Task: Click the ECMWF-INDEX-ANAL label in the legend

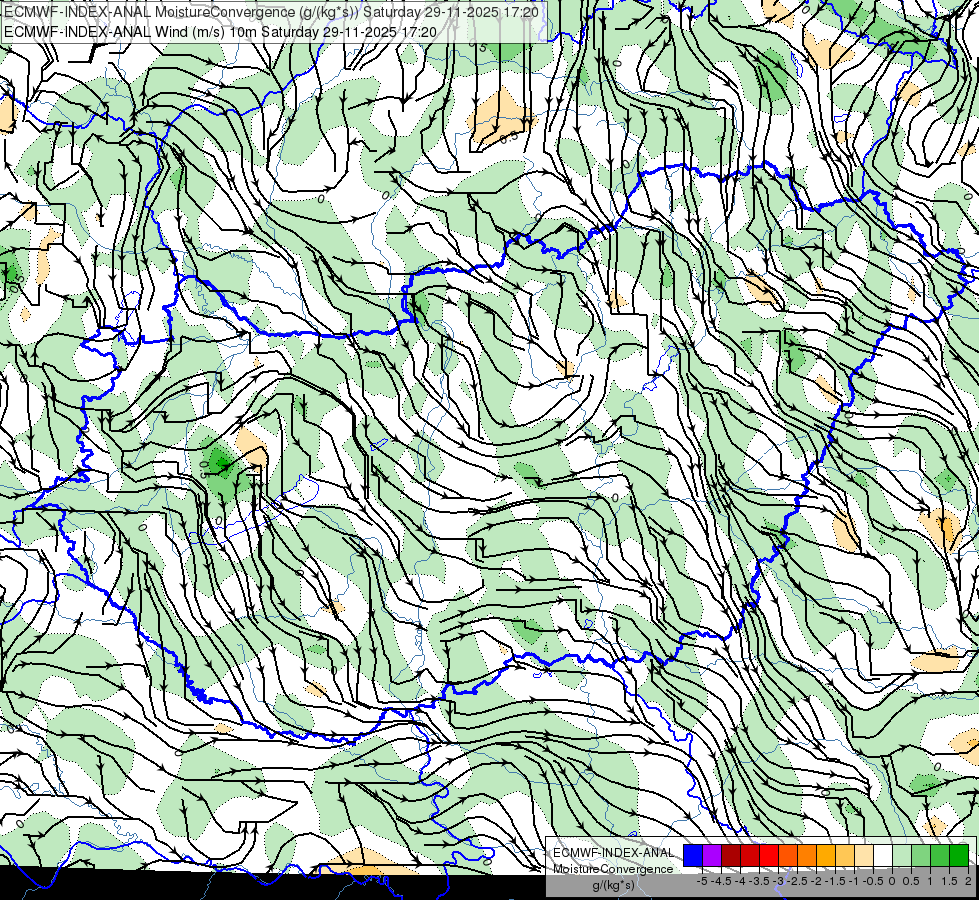Action: [614, 853]
